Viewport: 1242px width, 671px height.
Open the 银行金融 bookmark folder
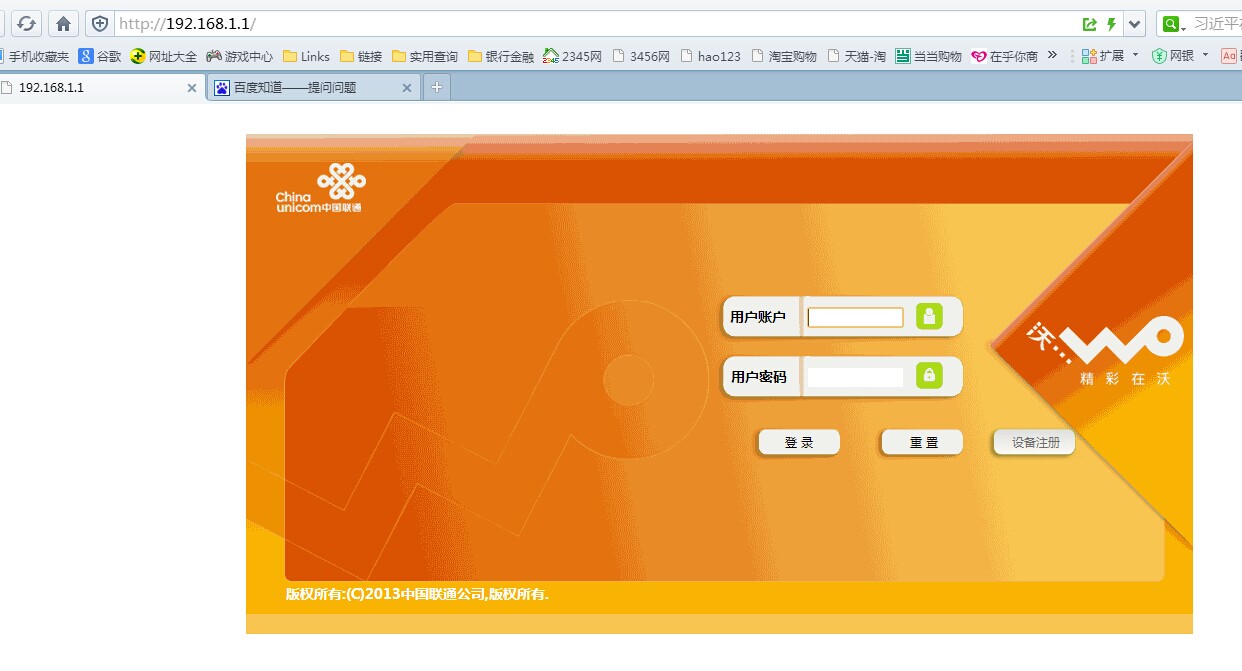pyautogui.click(x=501, y=56)
